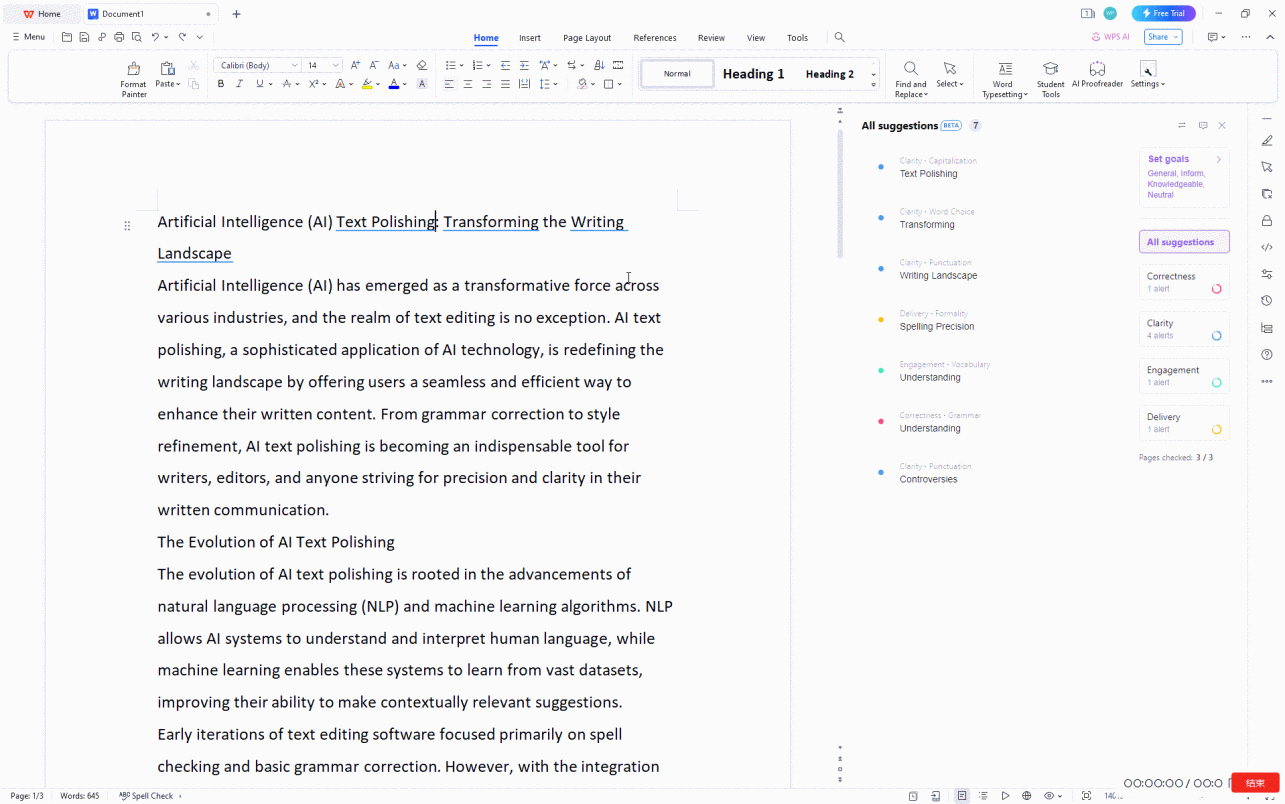Click the Undo arrow

point(155,37)
